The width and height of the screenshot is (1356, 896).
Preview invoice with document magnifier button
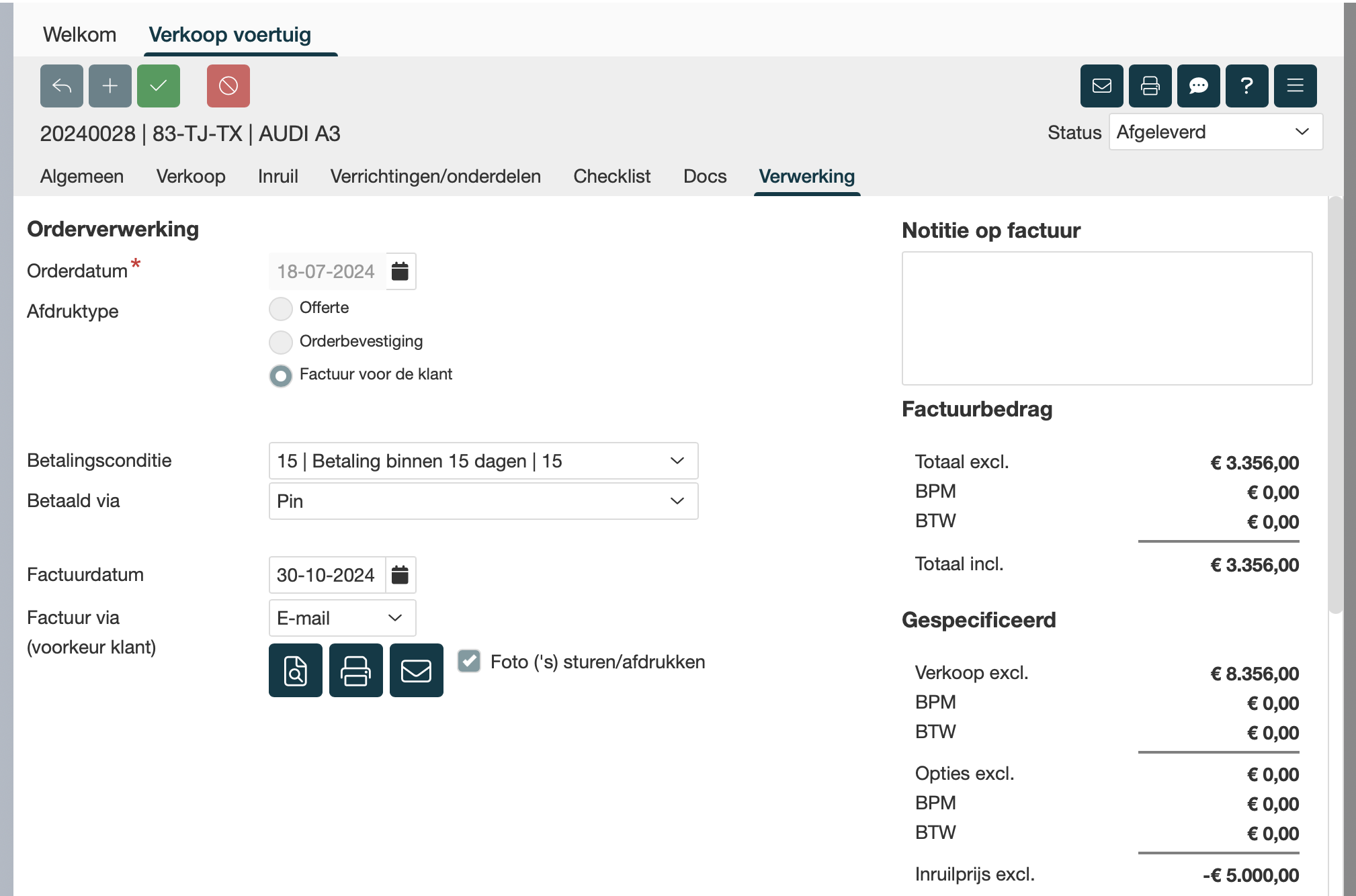coord(296,670)
